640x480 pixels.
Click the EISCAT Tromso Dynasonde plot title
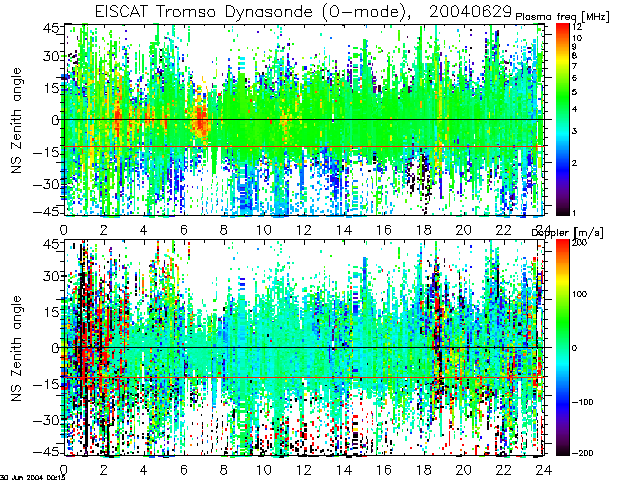[302, 11]
